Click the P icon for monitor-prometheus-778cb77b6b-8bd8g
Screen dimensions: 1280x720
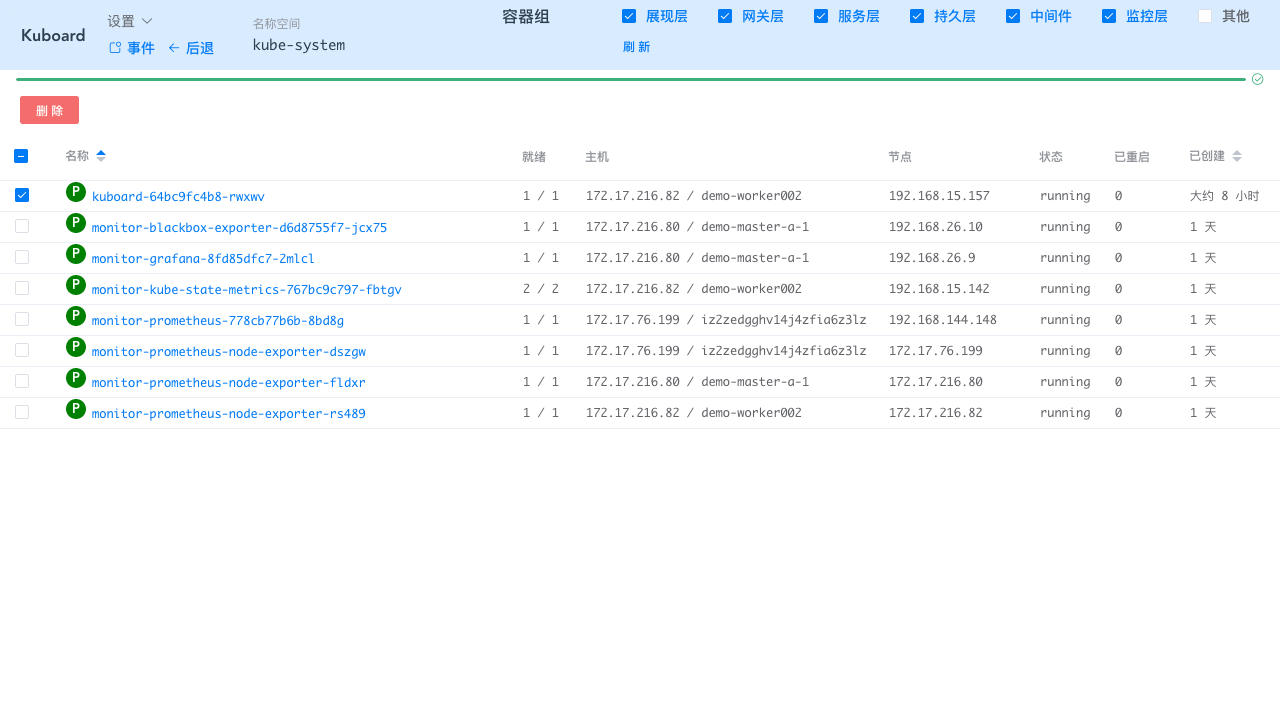(75, 315)
